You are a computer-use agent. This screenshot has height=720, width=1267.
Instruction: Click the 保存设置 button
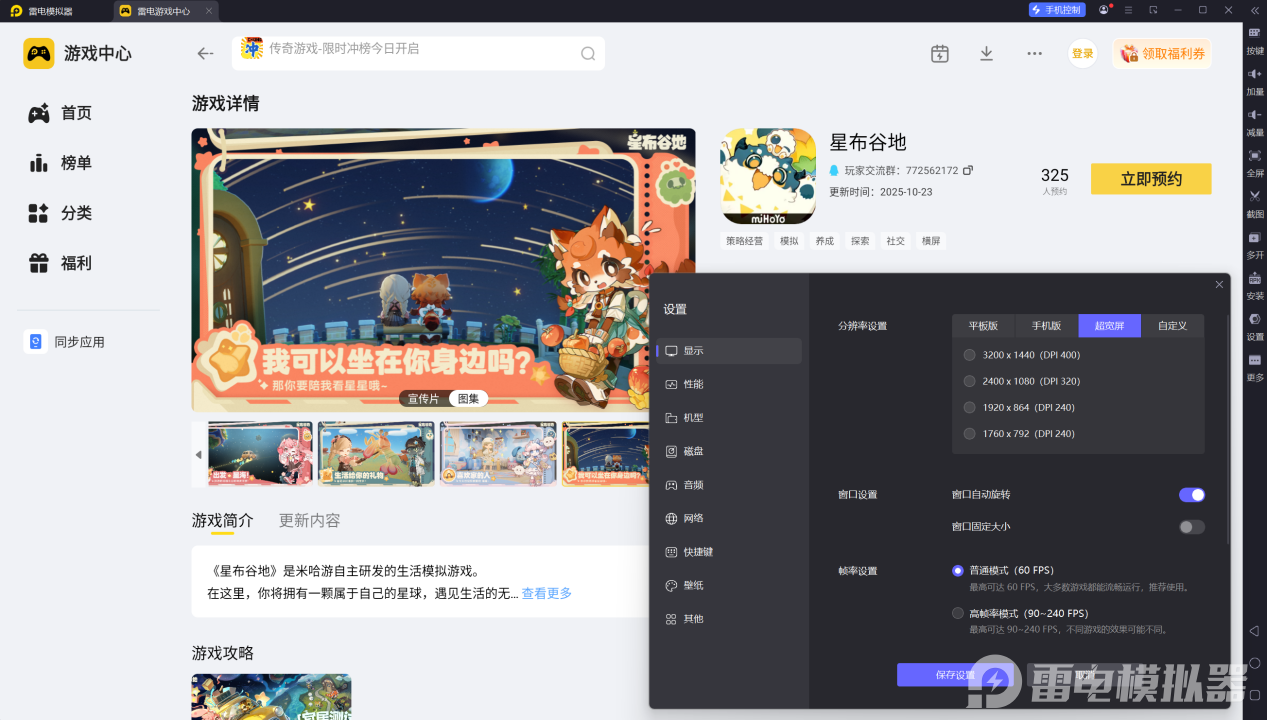[x=955, y=675]
